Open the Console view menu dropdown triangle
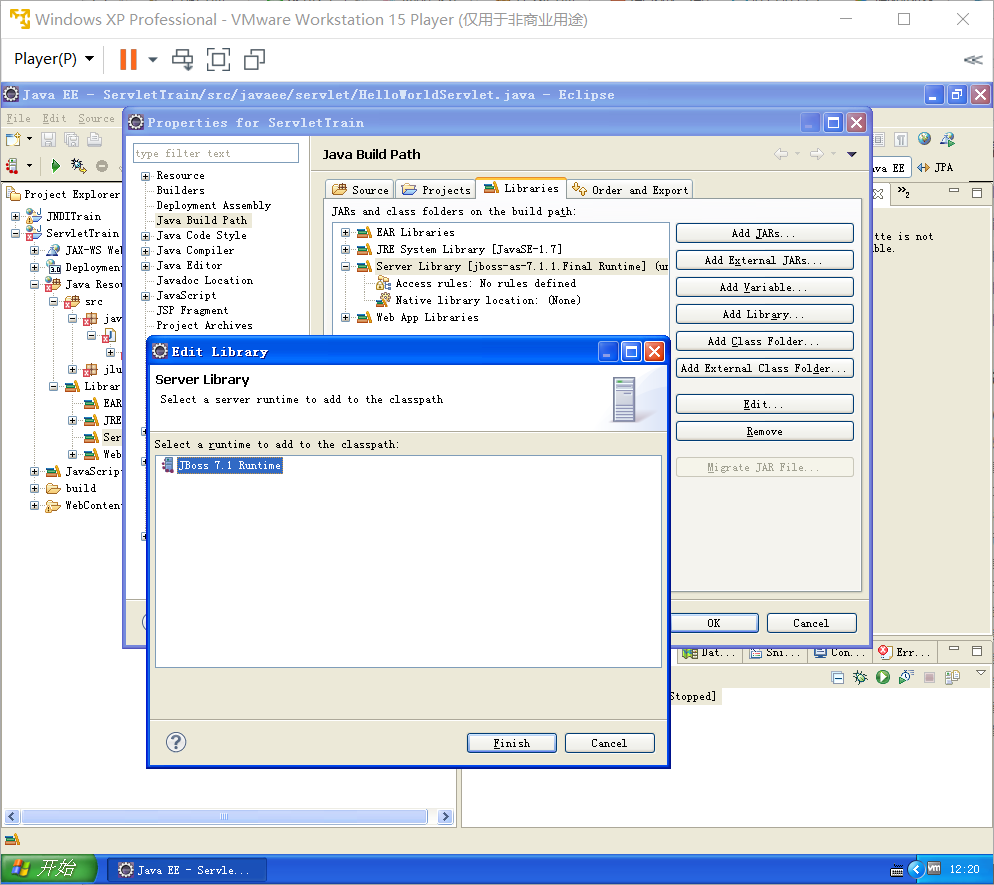The height and width of the screenshot is (885, 994). click(x=980, y=674)
